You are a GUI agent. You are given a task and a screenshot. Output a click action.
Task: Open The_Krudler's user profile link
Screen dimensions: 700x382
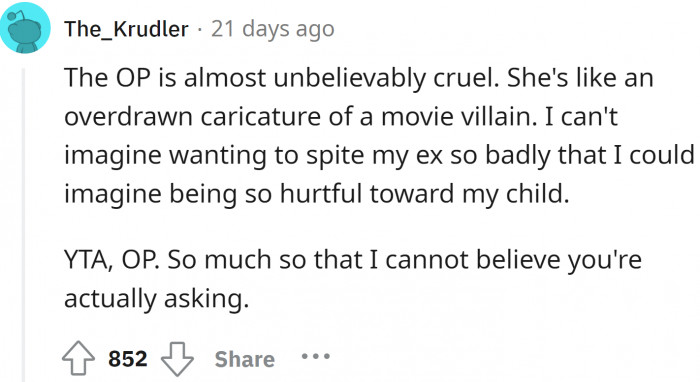pos(126,29)
